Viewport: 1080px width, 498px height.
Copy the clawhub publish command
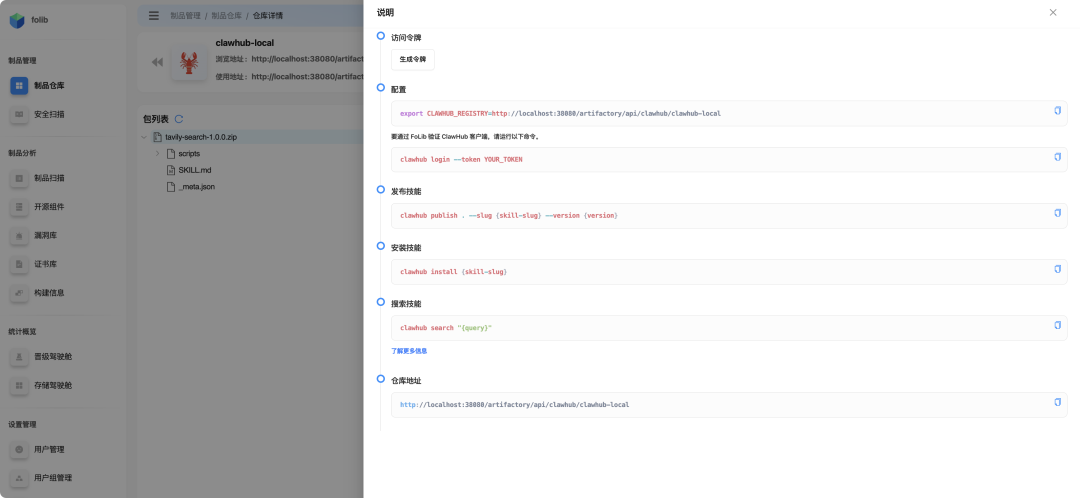tap(1057, 213)
